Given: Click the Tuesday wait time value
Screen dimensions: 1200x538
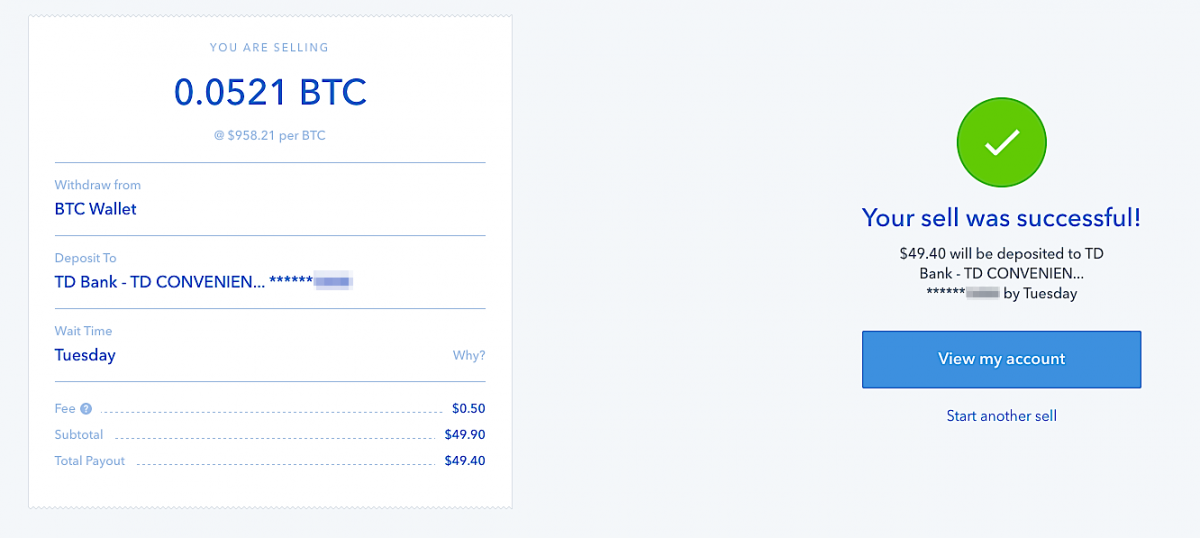Looking at the screenshot, I should (85, 355).
